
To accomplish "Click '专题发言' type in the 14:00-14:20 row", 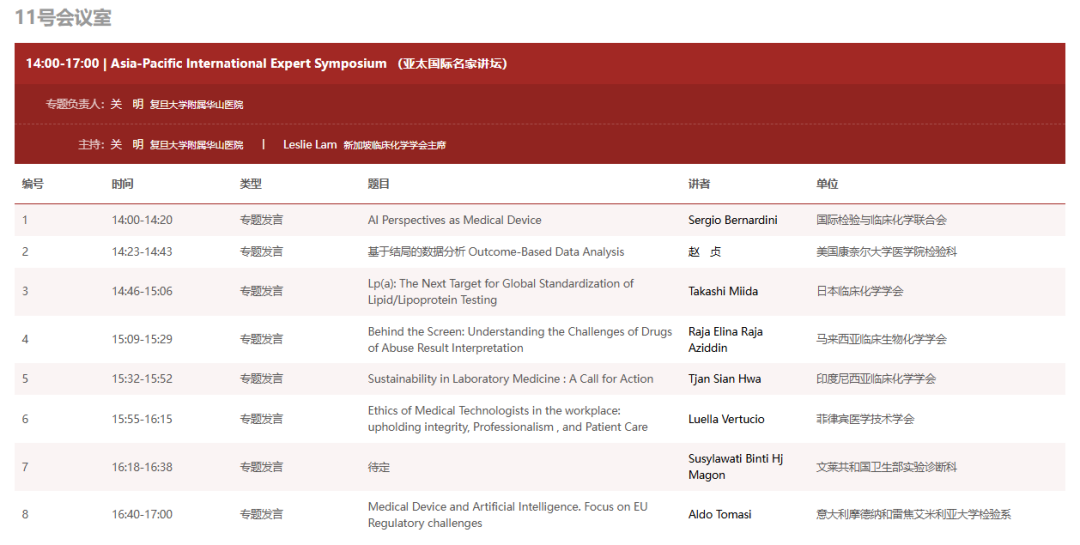I will coord(261,220).
